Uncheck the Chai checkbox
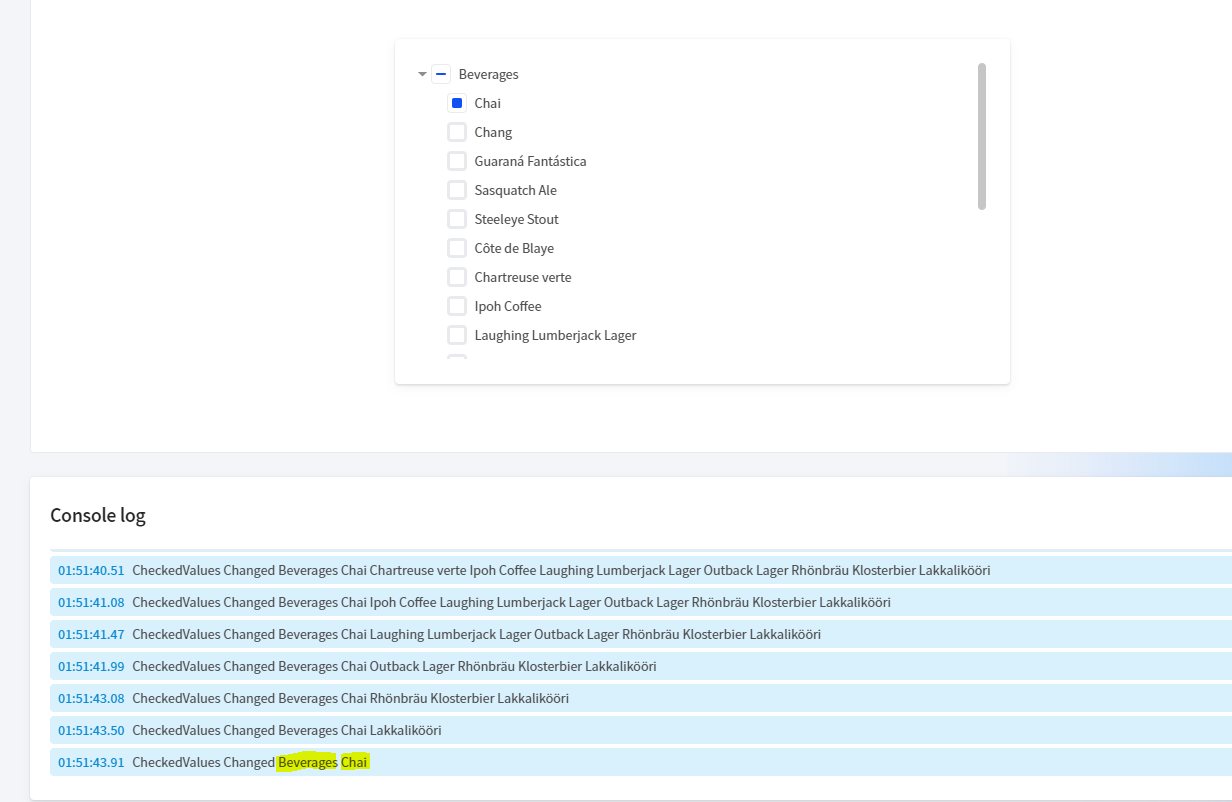This screenshot has width=1232, height=802. [x=457, y=103]
